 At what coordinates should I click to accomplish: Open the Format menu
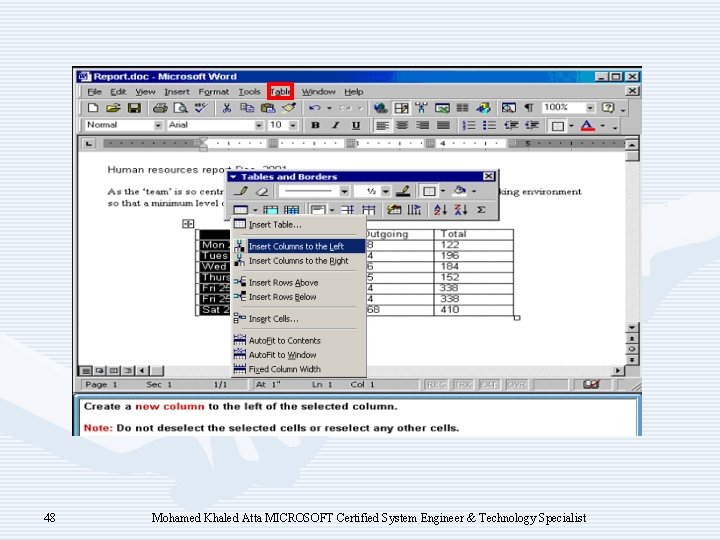(214, 92)
